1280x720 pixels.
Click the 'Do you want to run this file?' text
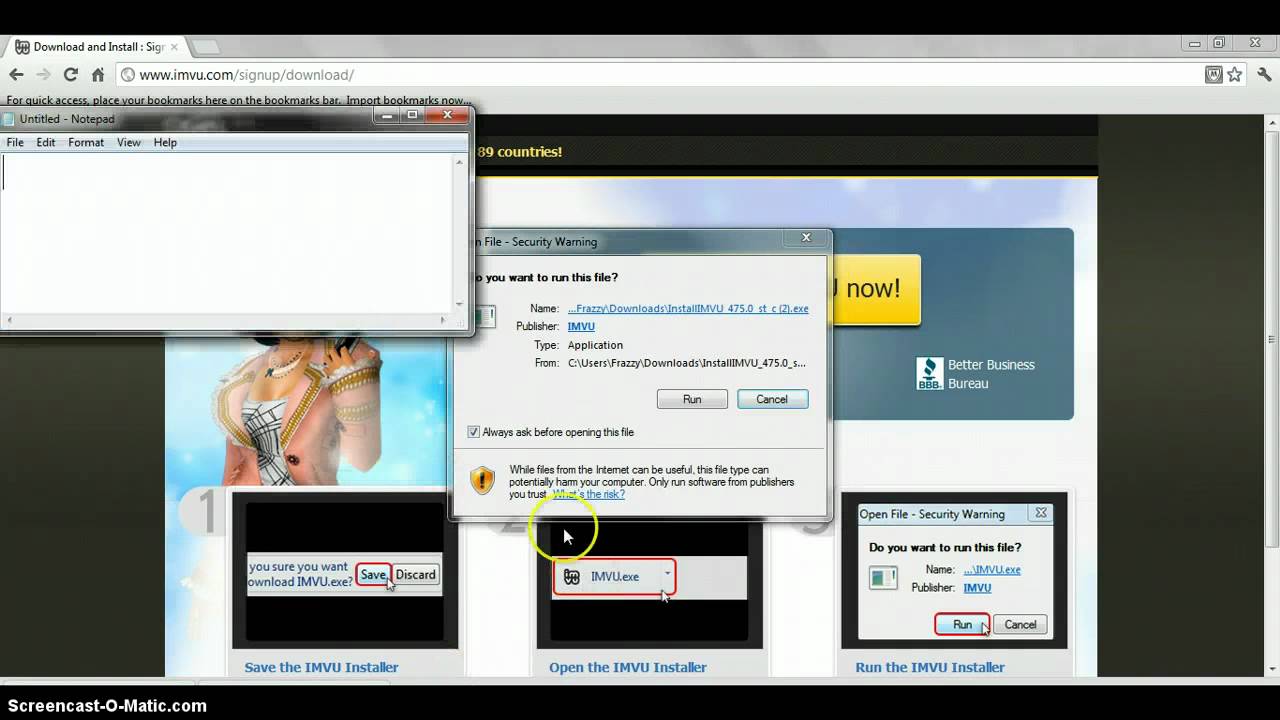point(546,277)
